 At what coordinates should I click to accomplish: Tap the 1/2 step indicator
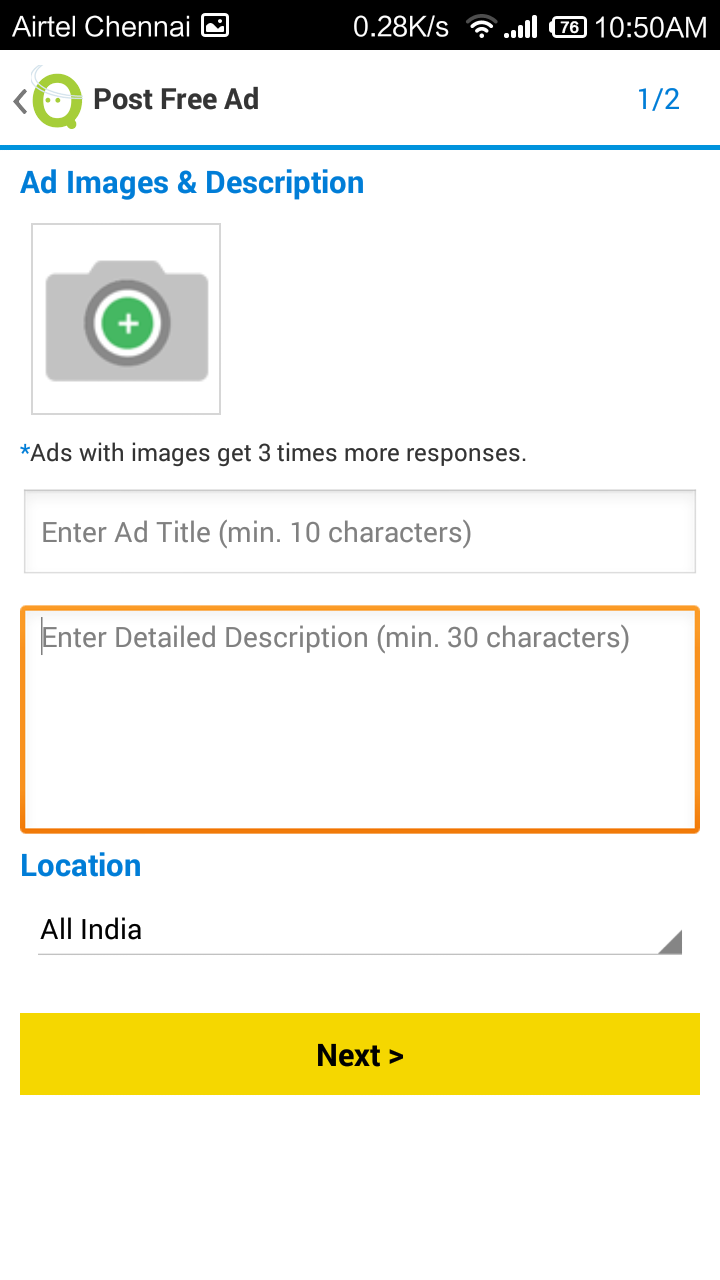point(659,99)
